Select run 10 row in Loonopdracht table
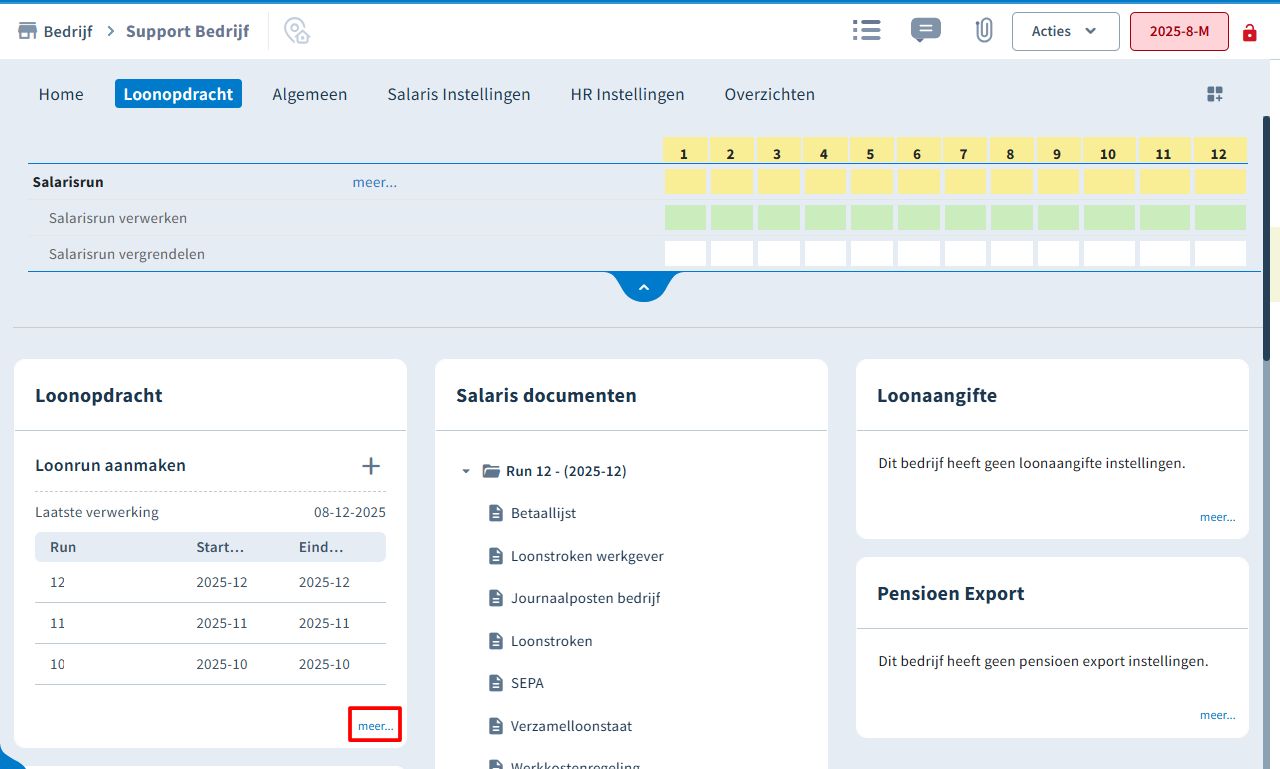This screenshot has width=1280, height=769. pyautogui.click(x=210, y=664)
